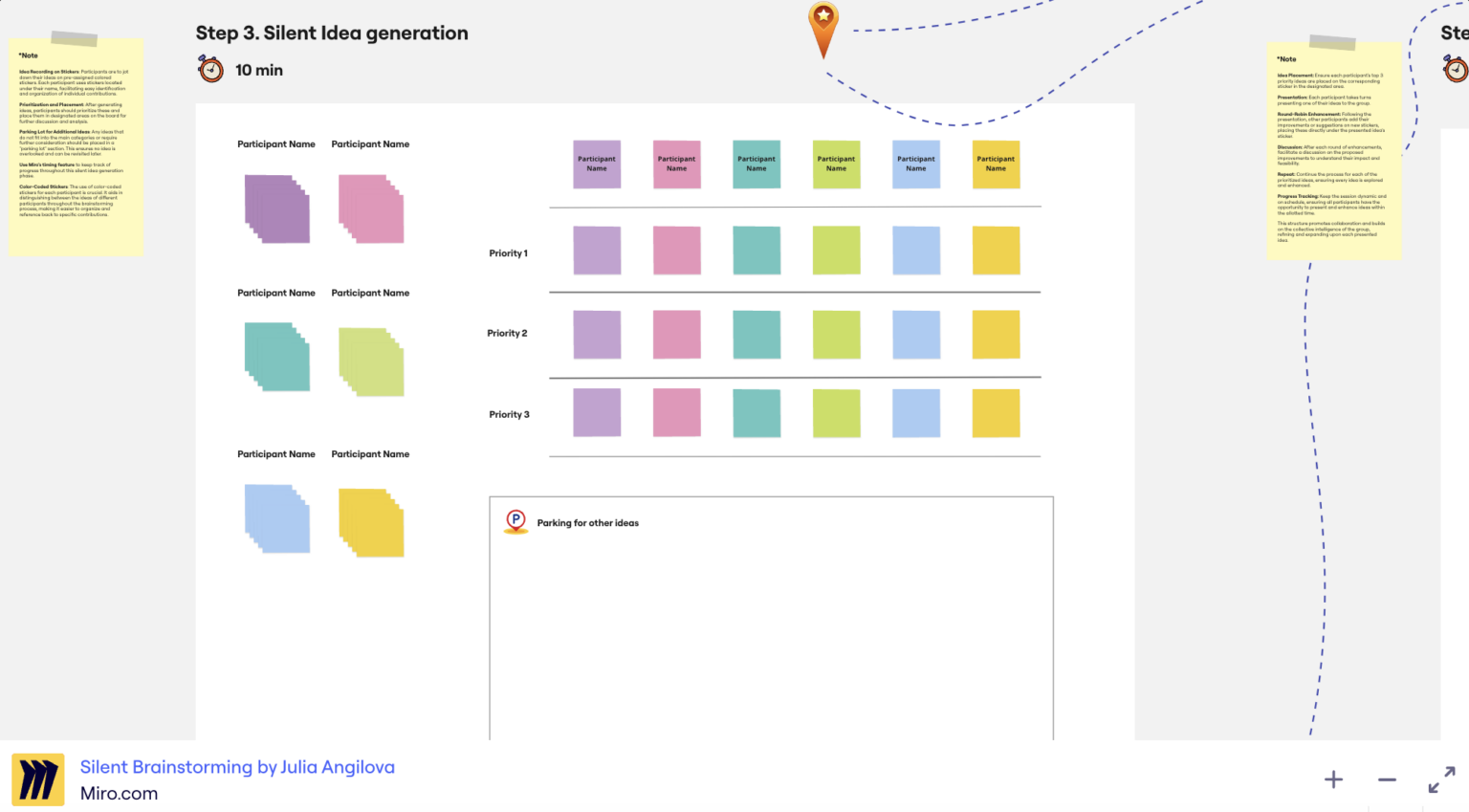
Task: Select the yellow sticky note stack
Action: (x=371, y=522)
